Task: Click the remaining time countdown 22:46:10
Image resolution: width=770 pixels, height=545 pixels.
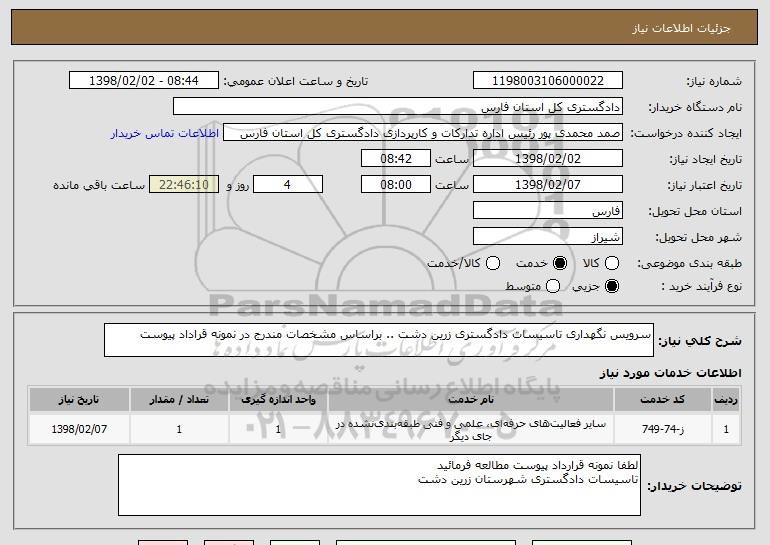Action: pyautogui.click(x=184, y=185)
